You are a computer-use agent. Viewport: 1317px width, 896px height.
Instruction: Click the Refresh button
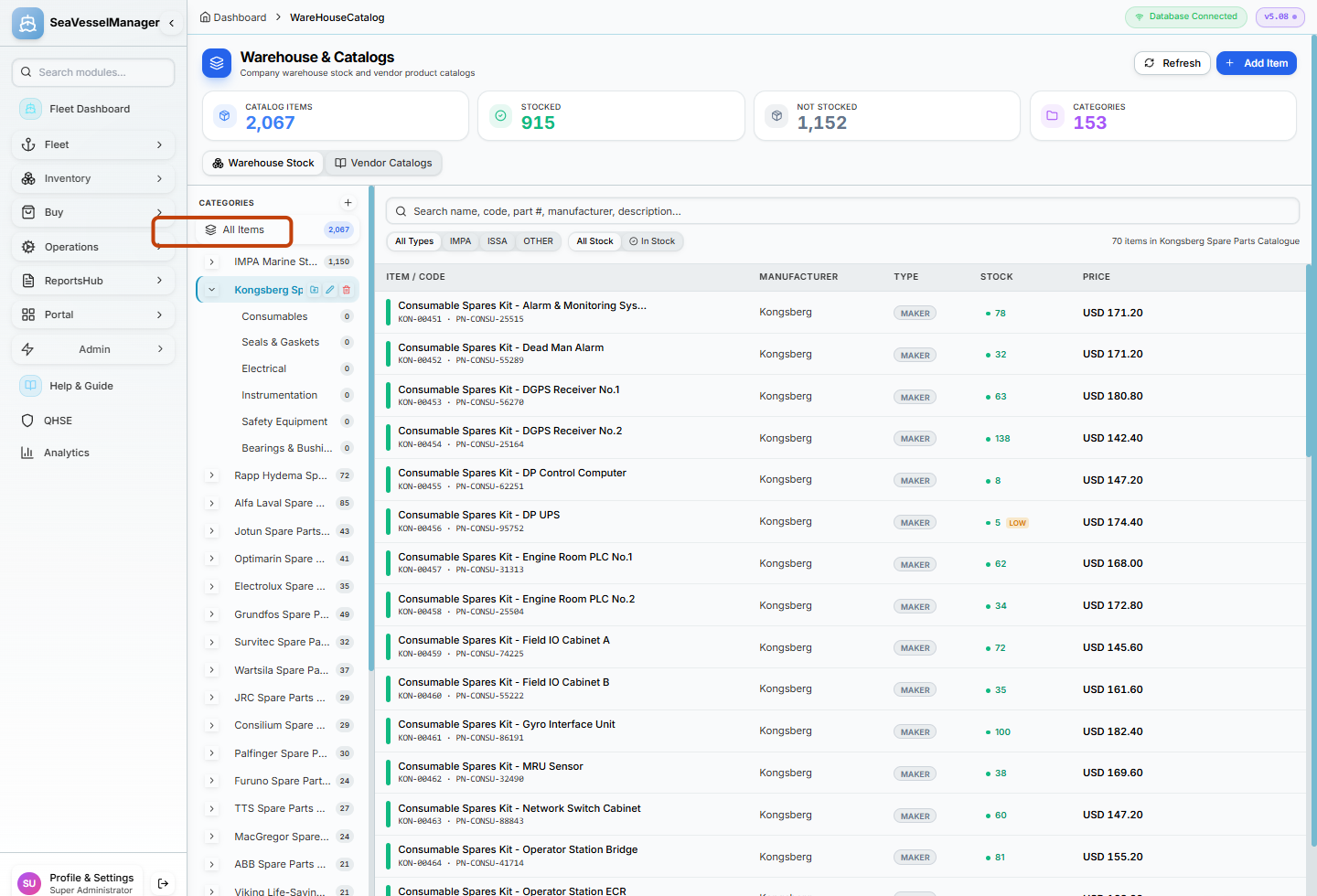[x=1172, y=63]
